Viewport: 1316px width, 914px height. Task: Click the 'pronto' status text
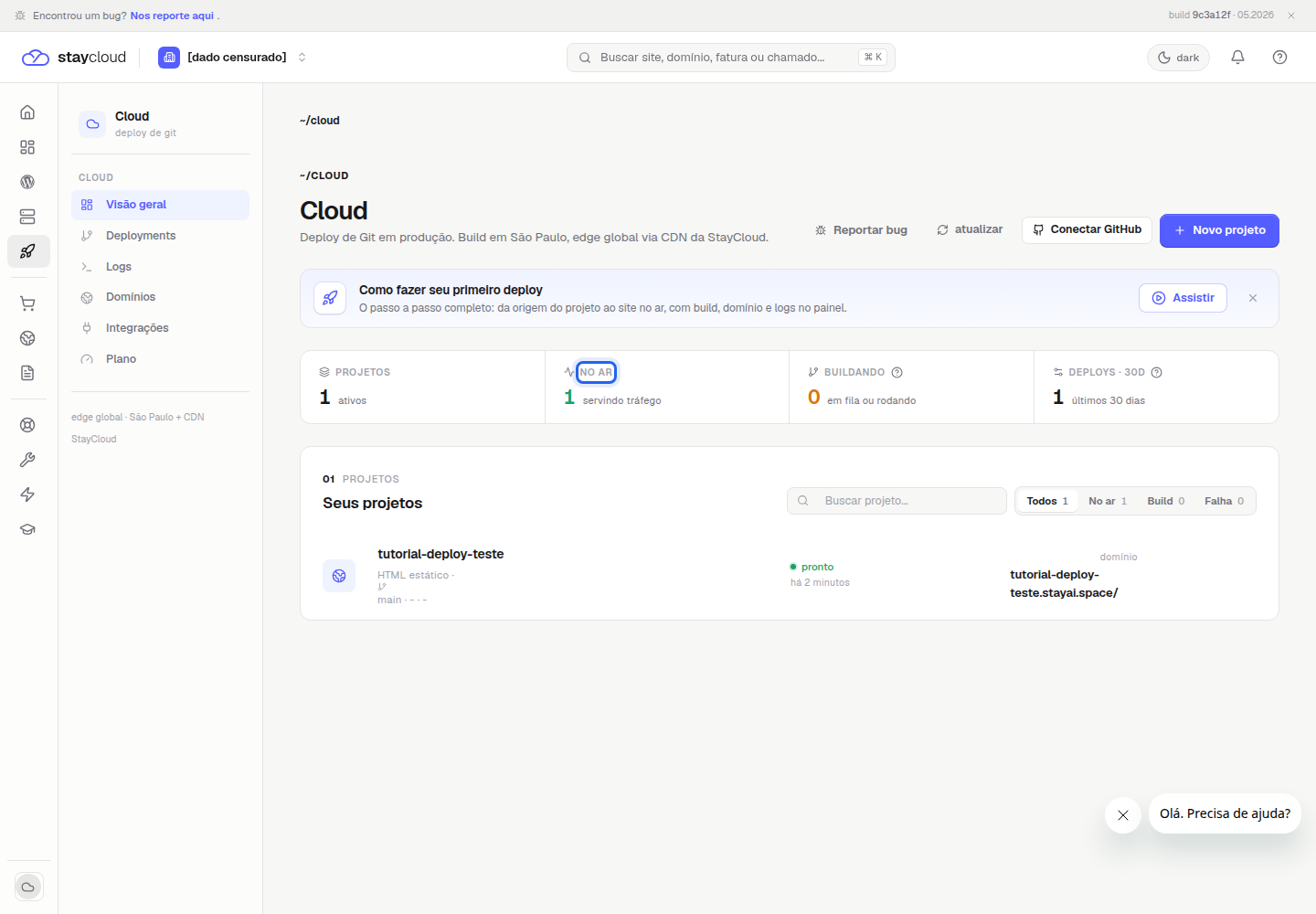click(x=817, y=567)
